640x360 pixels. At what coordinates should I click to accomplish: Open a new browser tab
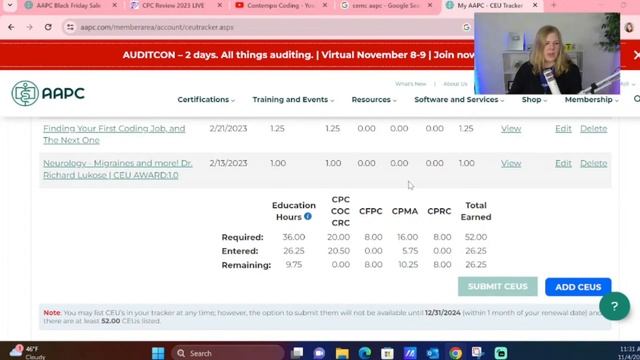tap(553, 5)
